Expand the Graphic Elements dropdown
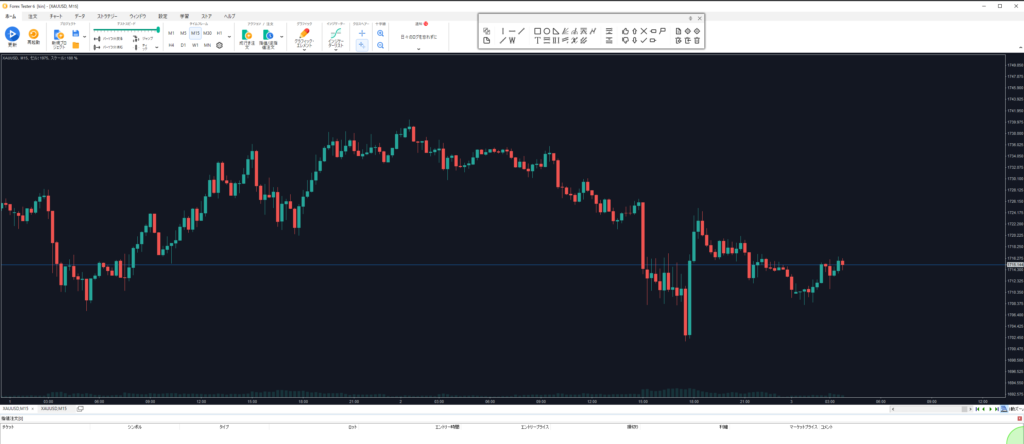This screenshot has height=444, width=1024. 304,49
